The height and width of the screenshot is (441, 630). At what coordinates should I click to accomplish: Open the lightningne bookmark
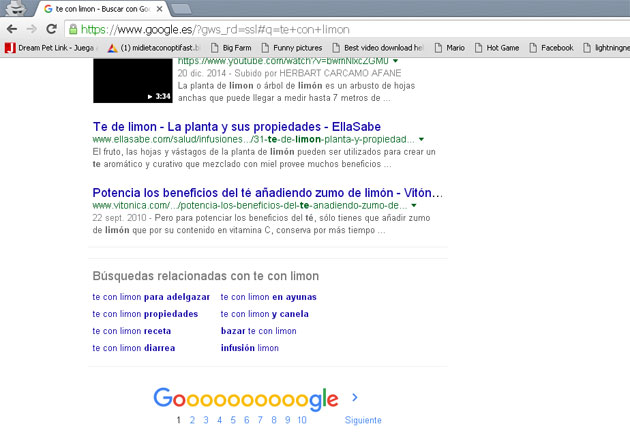[606, 48]
